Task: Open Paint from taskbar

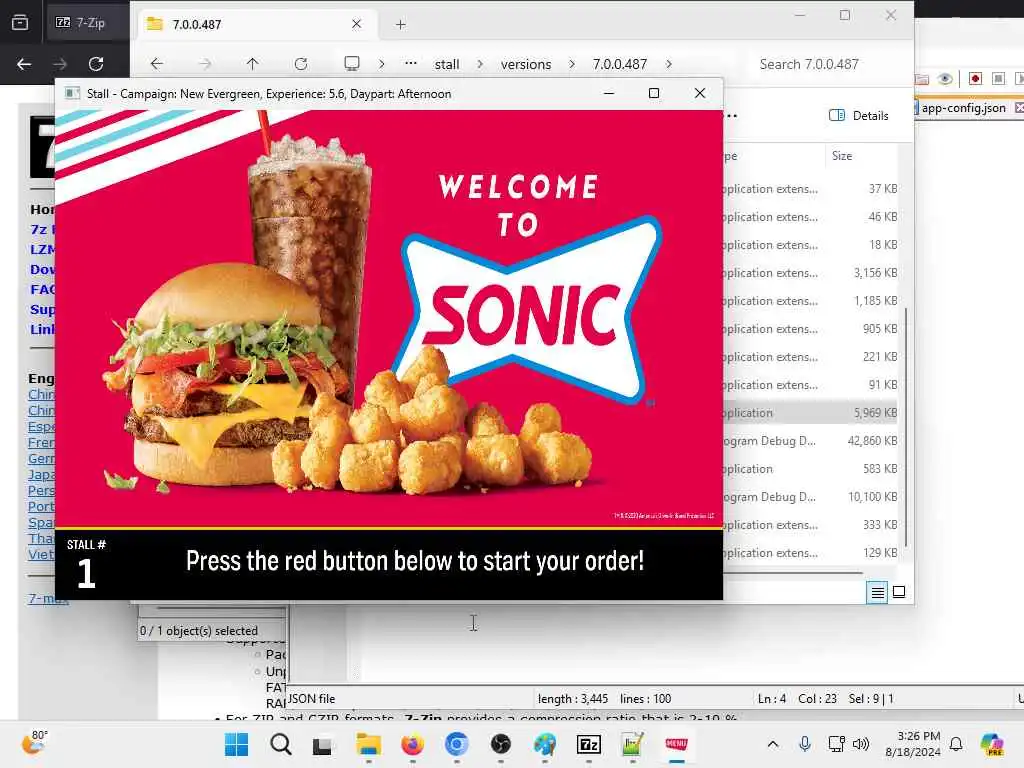Action: click(x=545, y=744)
